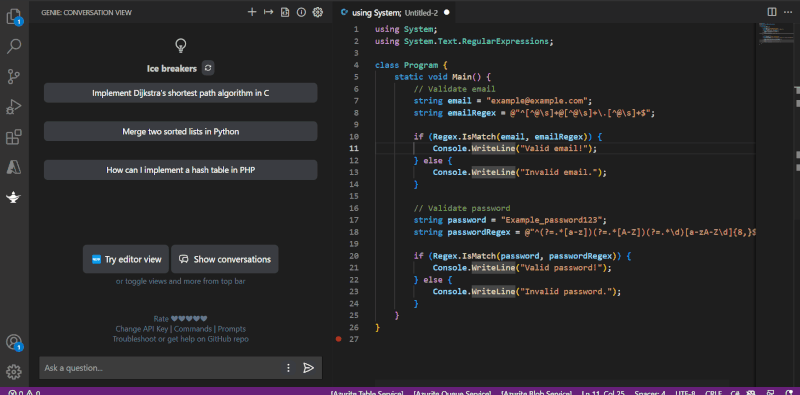The image size is (800, 395).
Task: Click the lightbulb icon above Ice breakers
Action: coord(181,46)
